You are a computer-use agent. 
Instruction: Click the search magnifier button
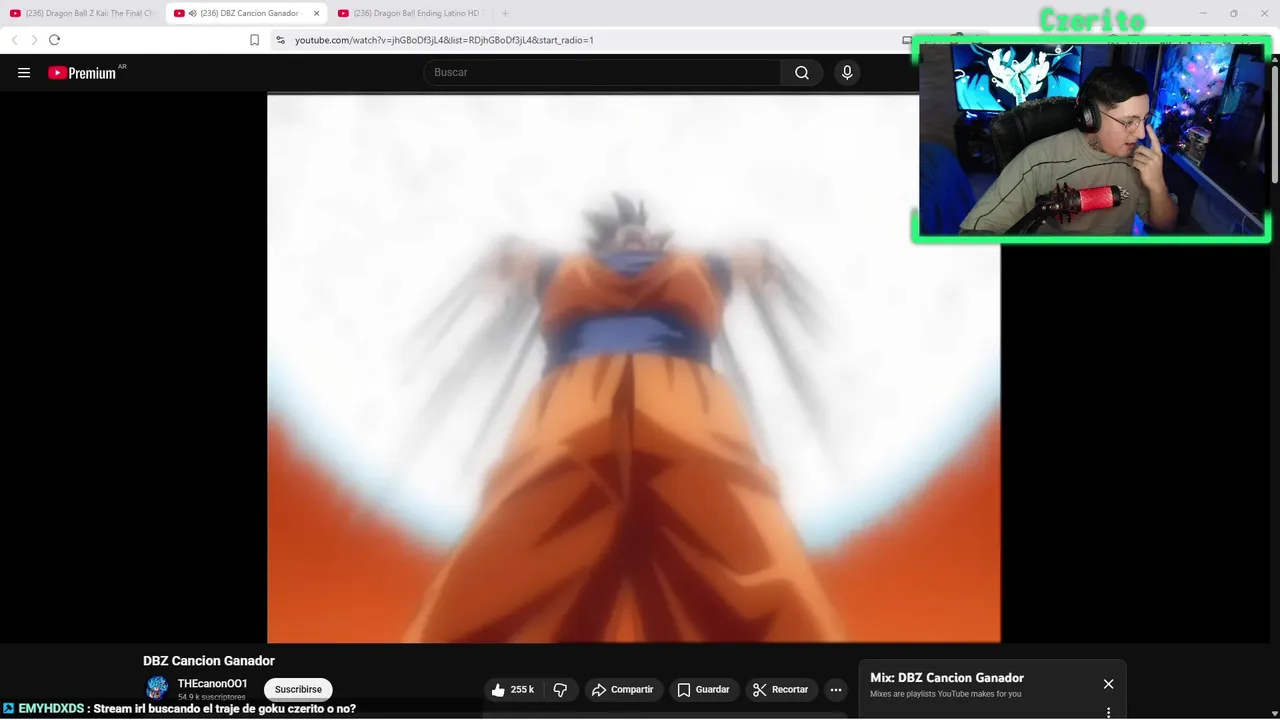[802, 72]
